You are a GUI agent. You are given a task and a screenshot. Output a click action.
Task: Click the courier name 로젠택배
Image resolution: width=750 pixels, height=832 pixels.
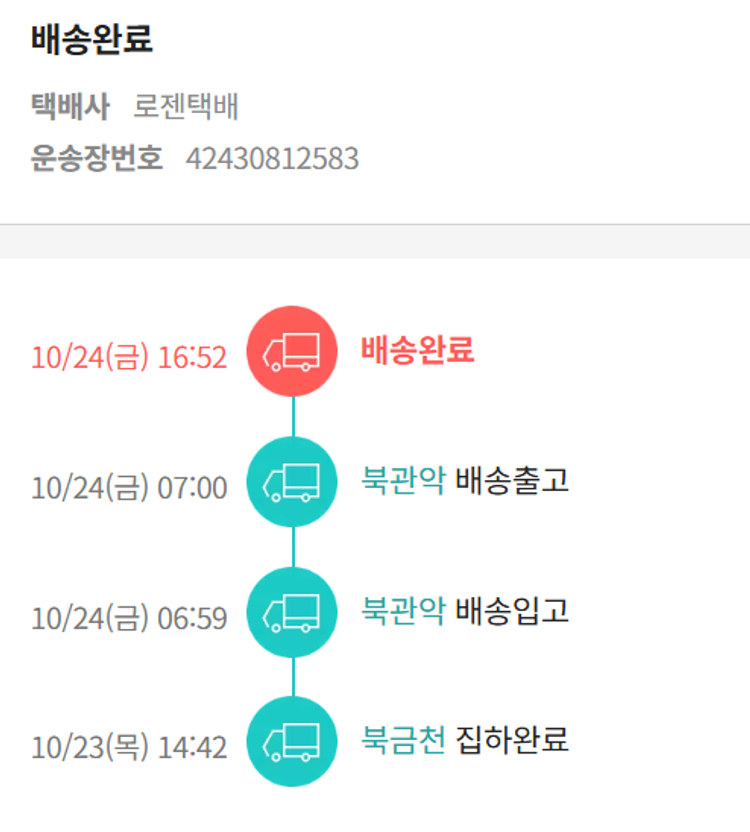tap(186, 107)
